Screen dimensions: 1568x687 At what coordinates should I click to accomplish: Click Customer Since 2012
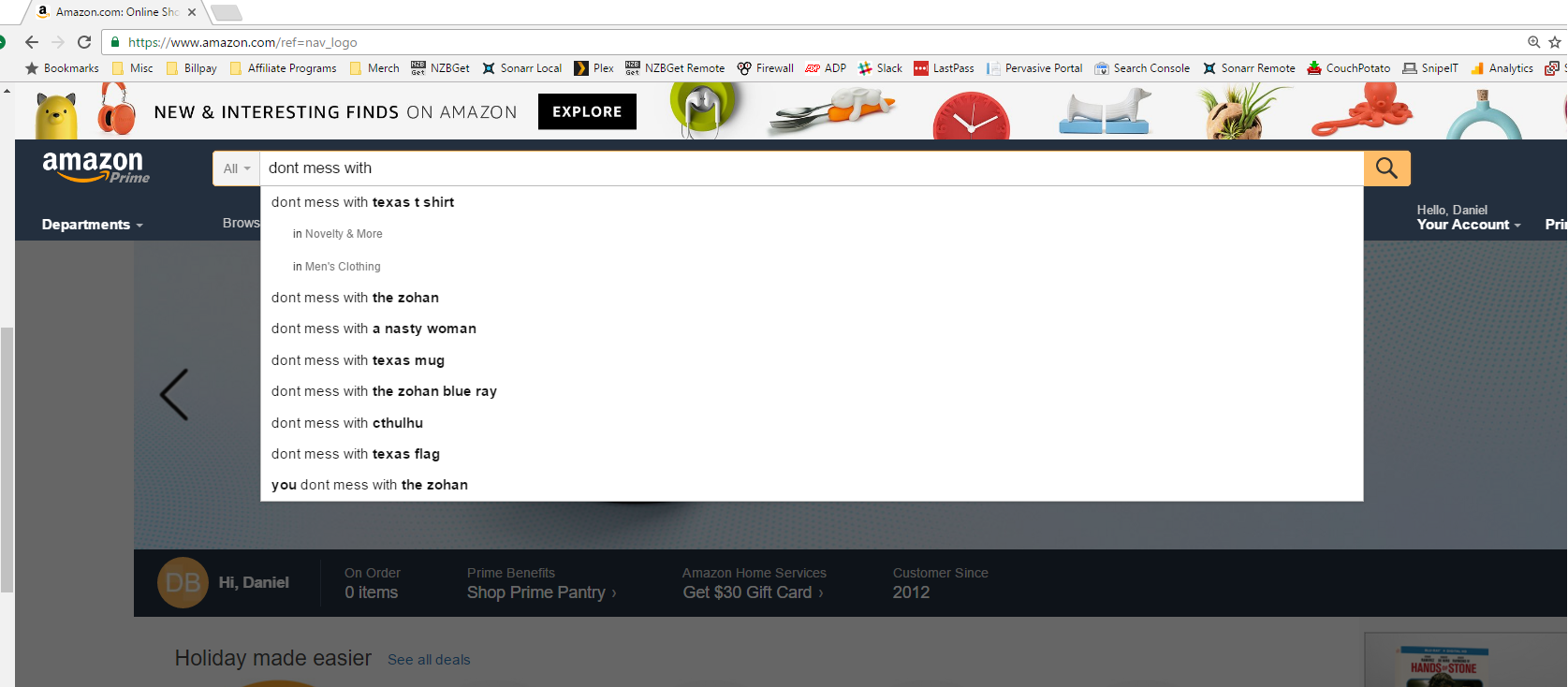tap(940, 583)
